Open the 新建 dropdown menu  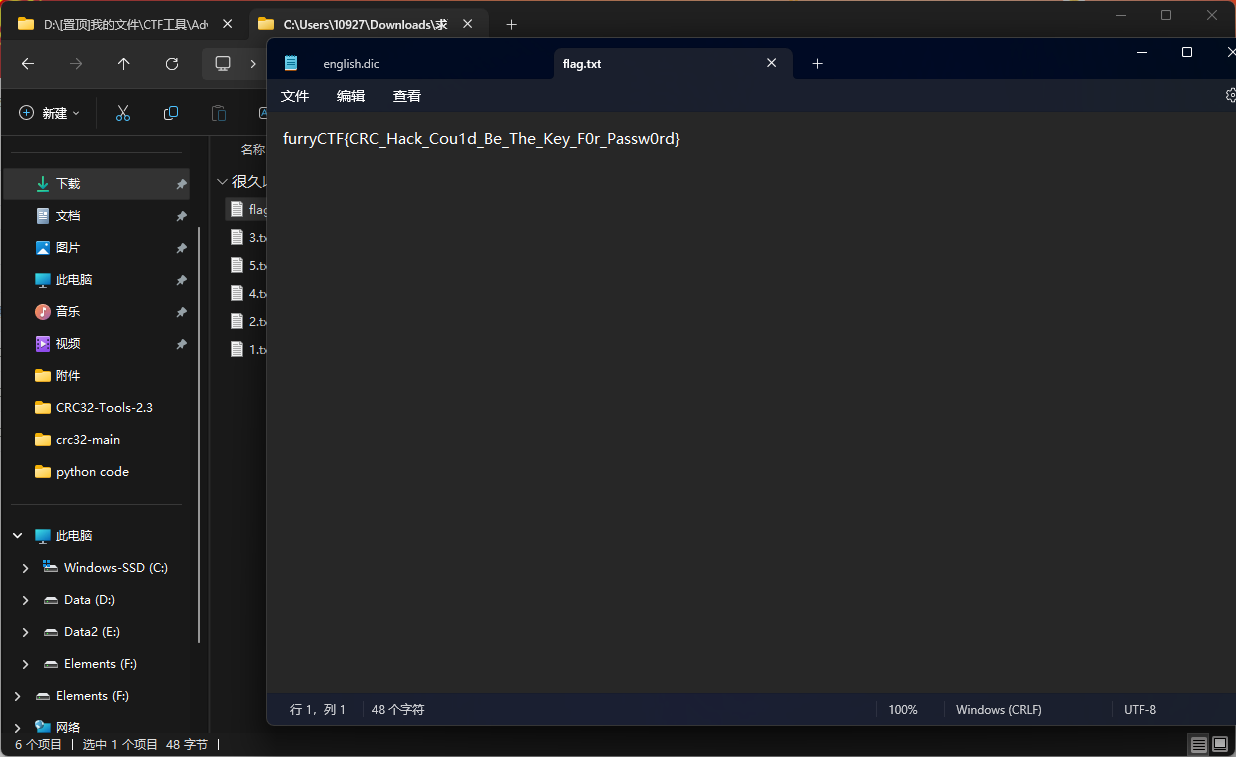point(49,113)
